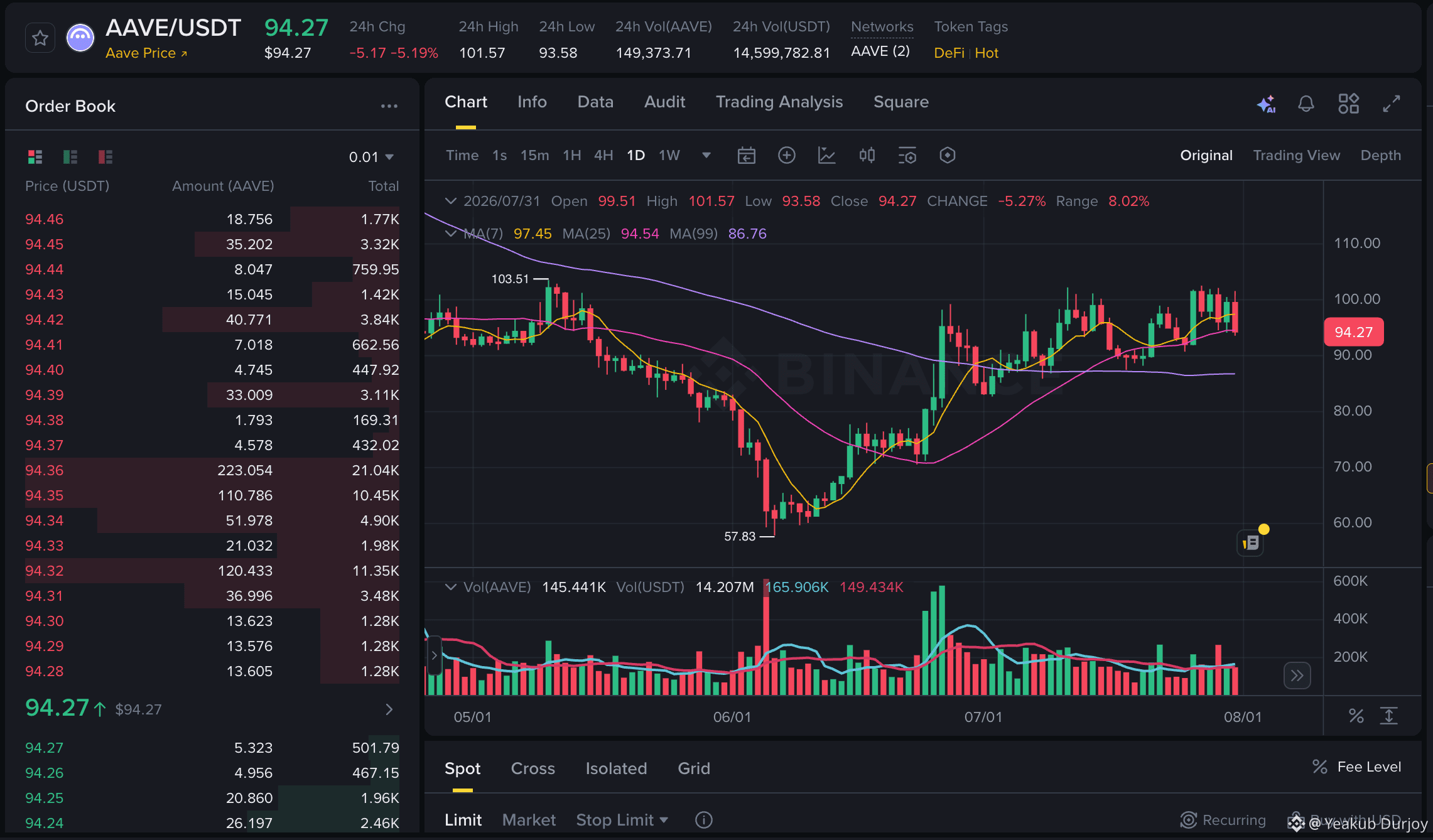
Task: Select the 1D interval
Action: pyautogui.click(x=636, y=155)
